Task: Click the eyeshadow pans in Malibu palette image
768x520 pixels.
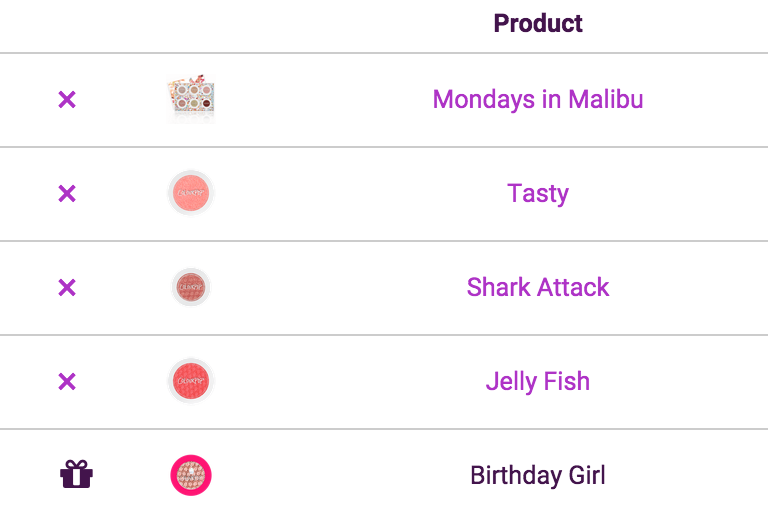Action: click(x=194, y=96)
